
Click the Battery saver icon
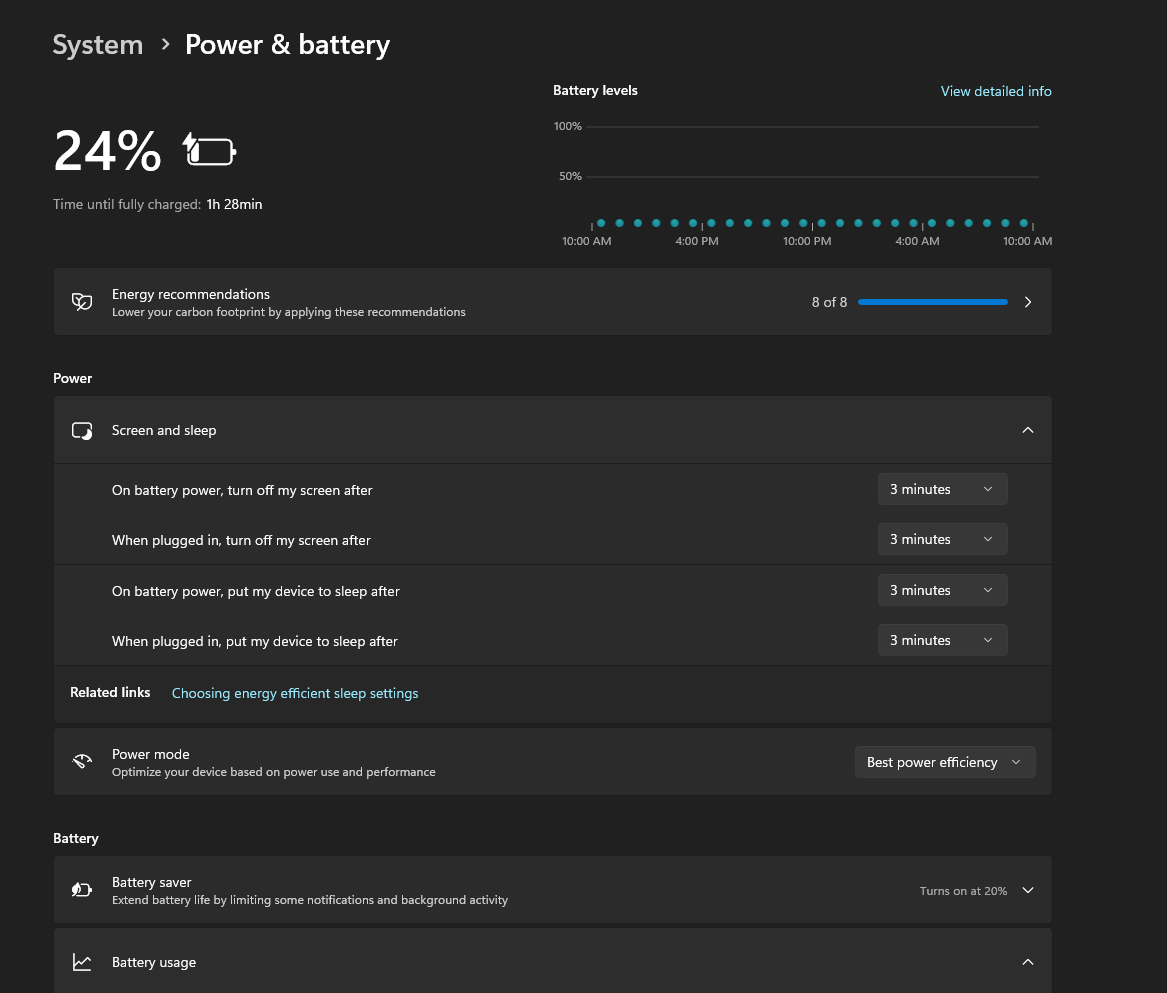(82, 890)
